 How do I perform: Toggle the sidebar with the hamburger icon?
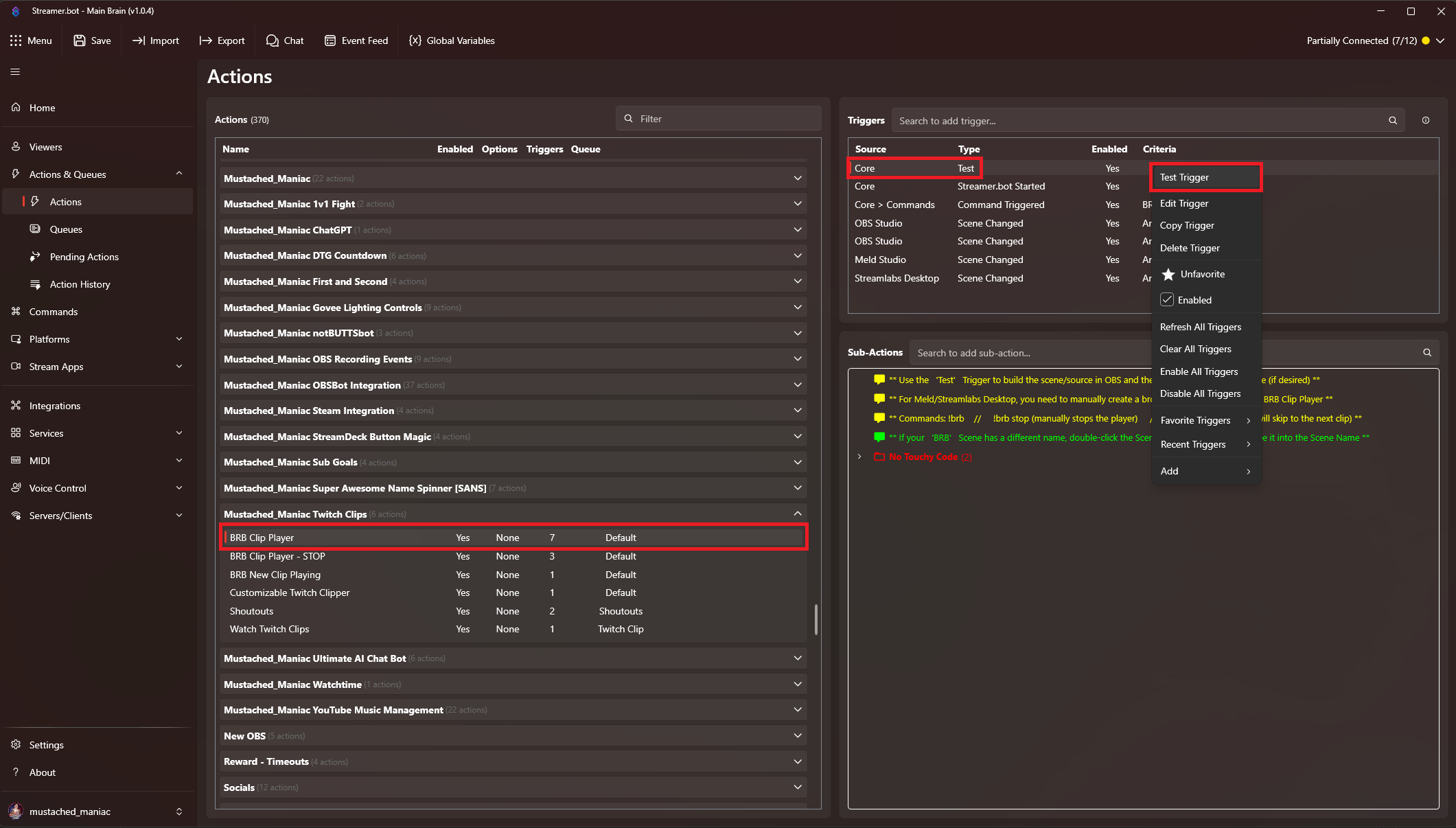(14, 71)
